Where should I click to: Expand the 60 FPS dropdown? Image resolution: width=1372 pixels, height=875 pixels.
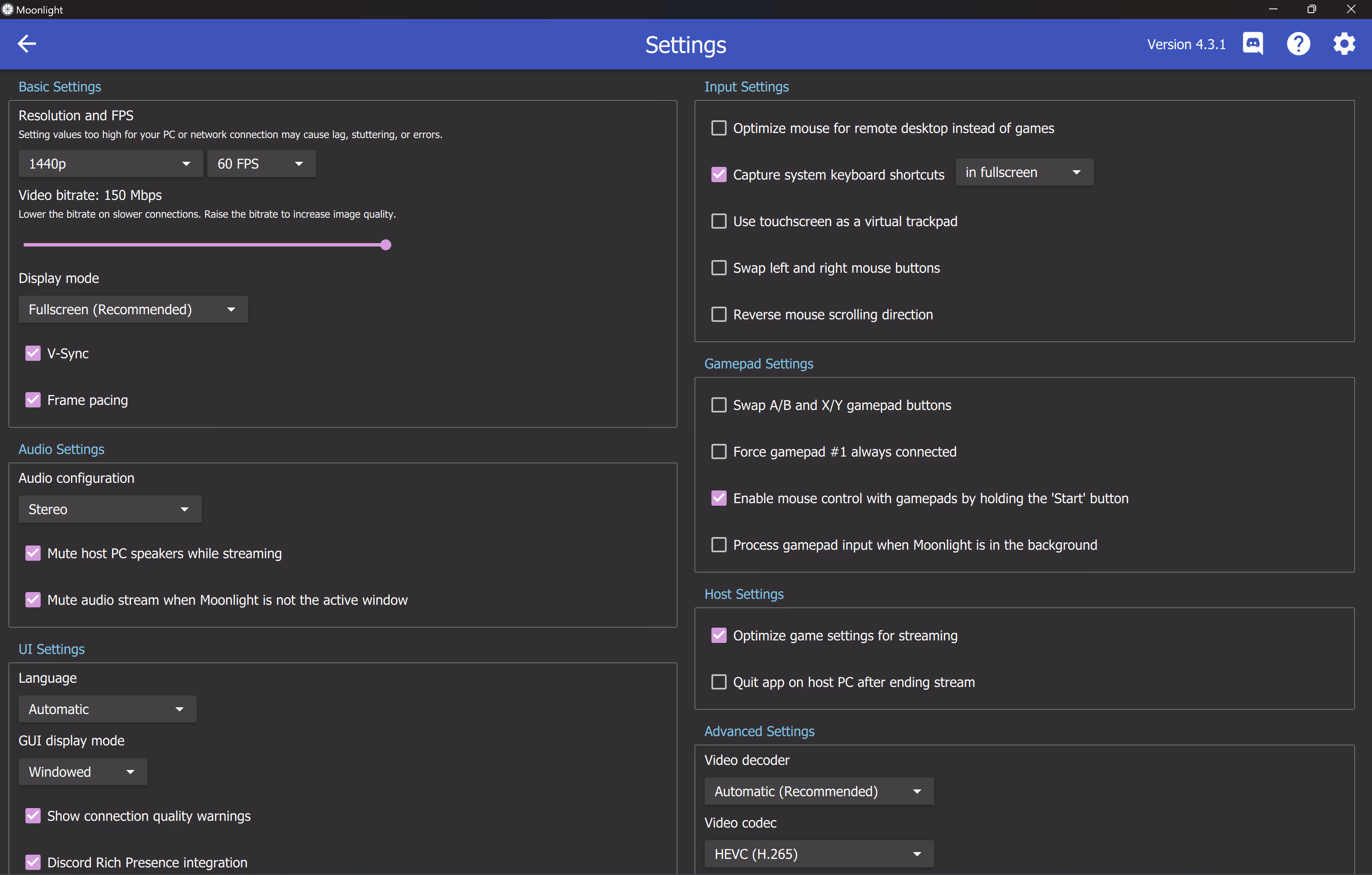[261, 164]
